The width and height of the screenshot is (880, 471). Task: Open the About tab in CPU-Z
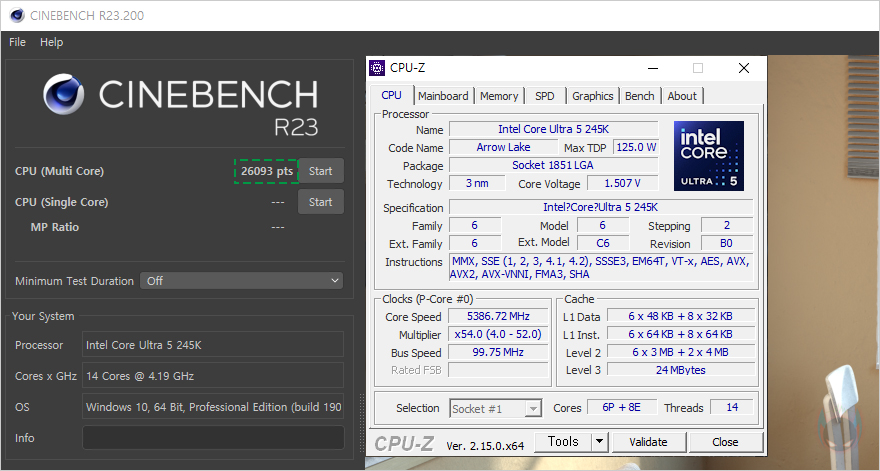coord(682,96)
